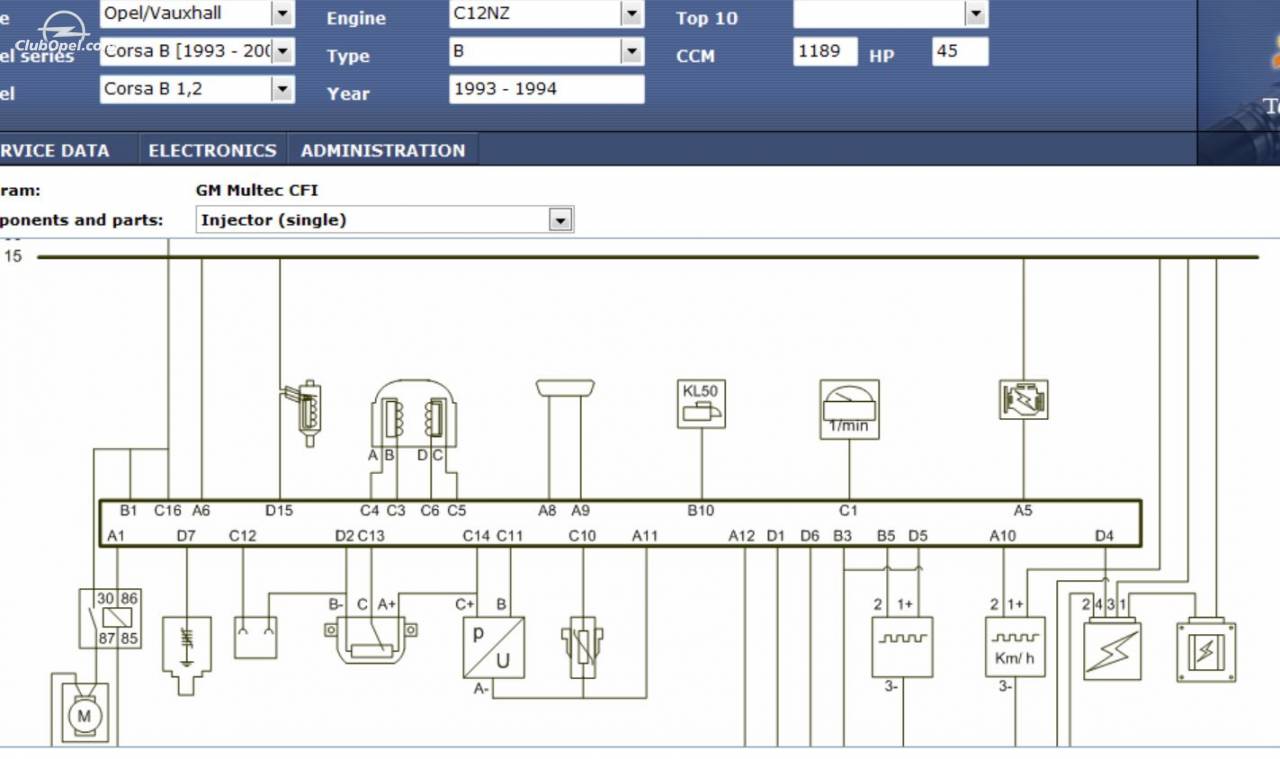Click pin label B1 on the ECU
Viewport: 1280px width, 759px height.
point(129,511)
